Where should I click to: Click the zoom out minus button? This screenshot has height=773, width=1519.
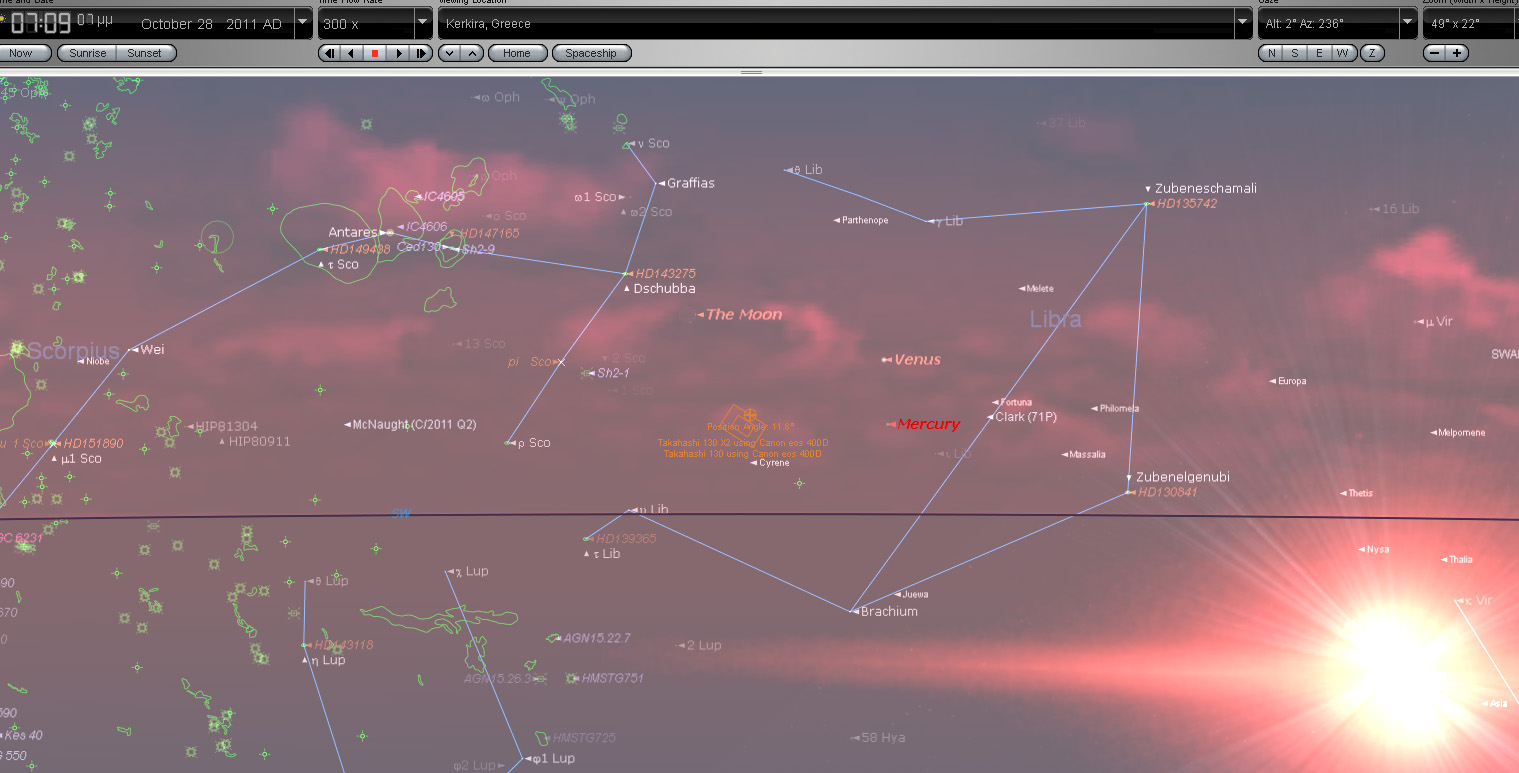click(1436, 53)
